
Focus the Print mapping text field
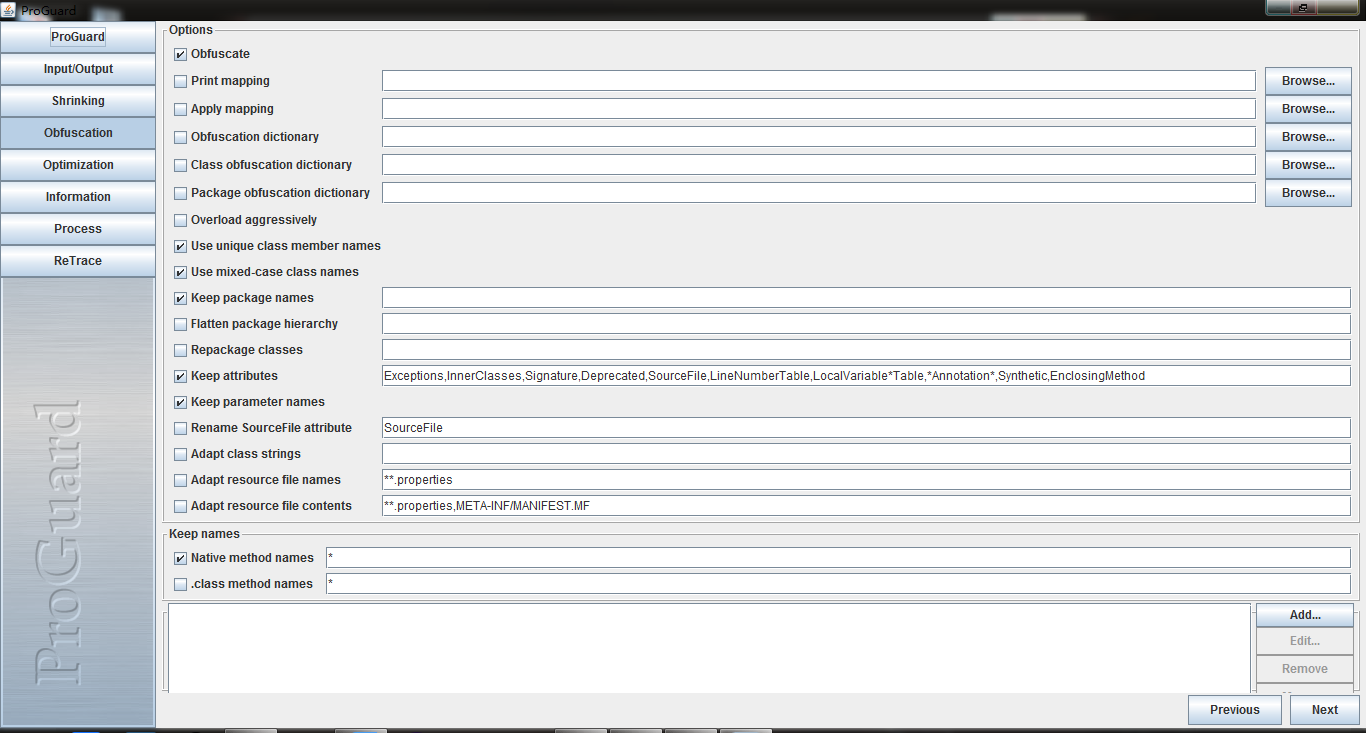[819, 81]
